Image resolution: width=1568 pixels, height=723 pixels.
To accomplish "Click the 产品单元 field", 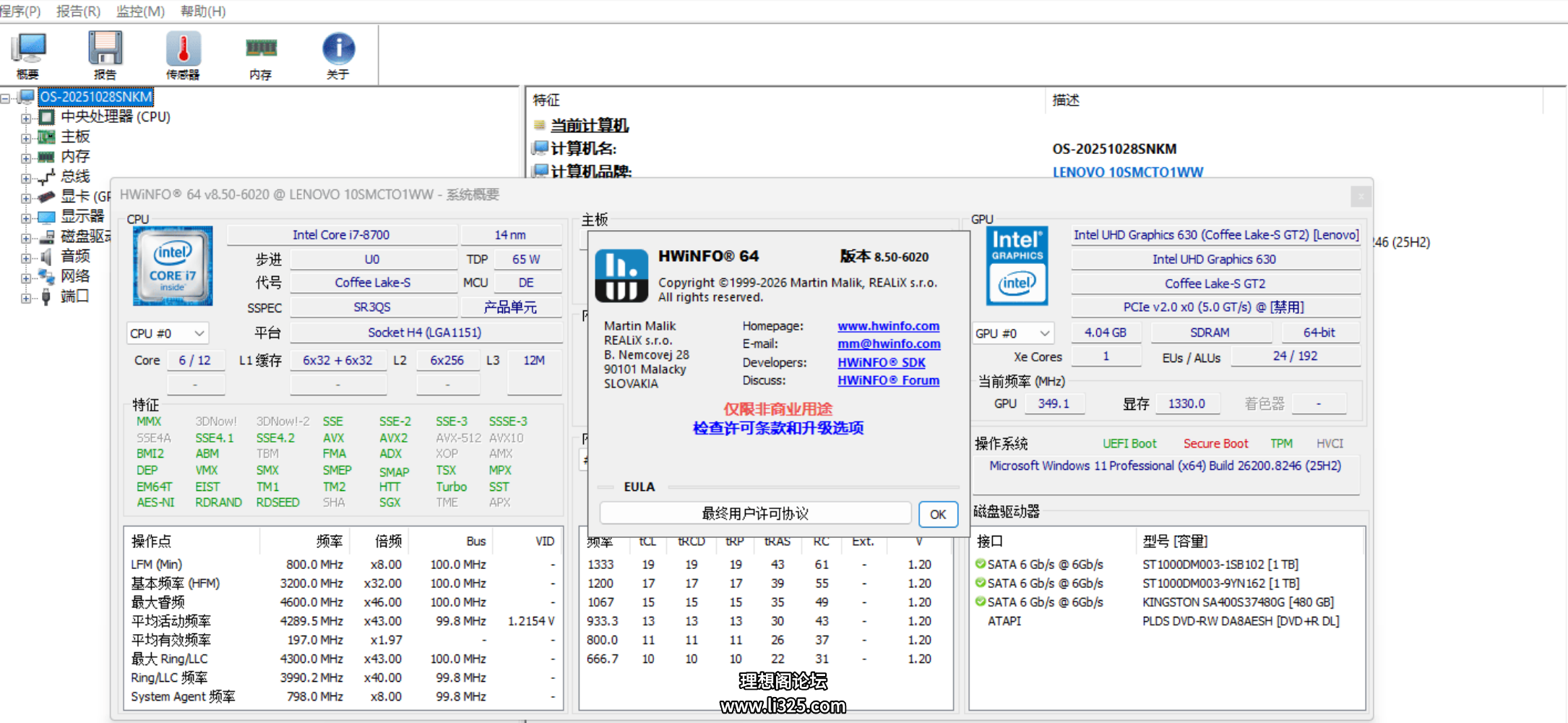I will pyautogui.click(x=510, y=307).
